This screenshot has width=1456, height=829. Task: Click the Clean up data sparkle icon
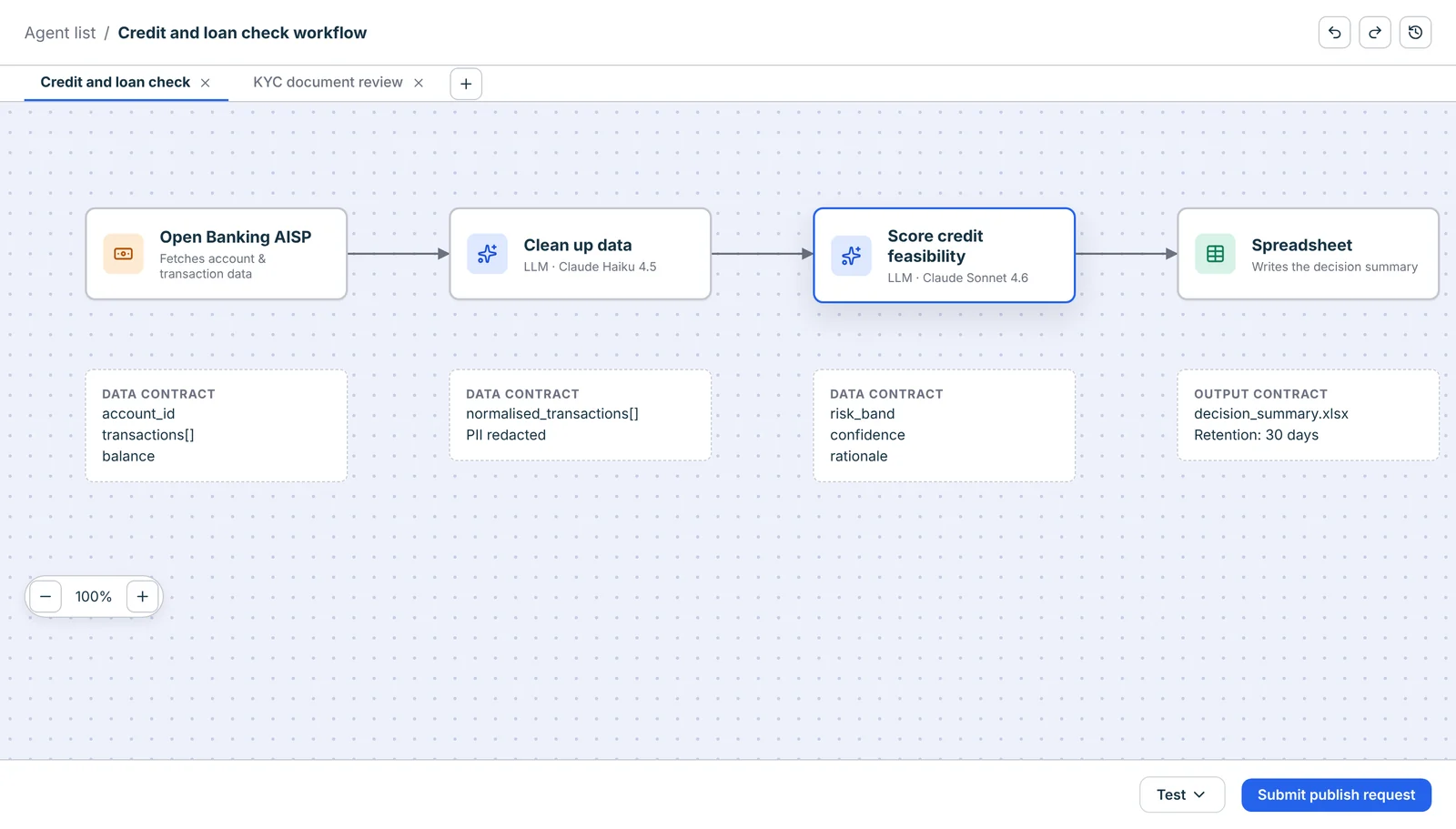pos(488,254)
